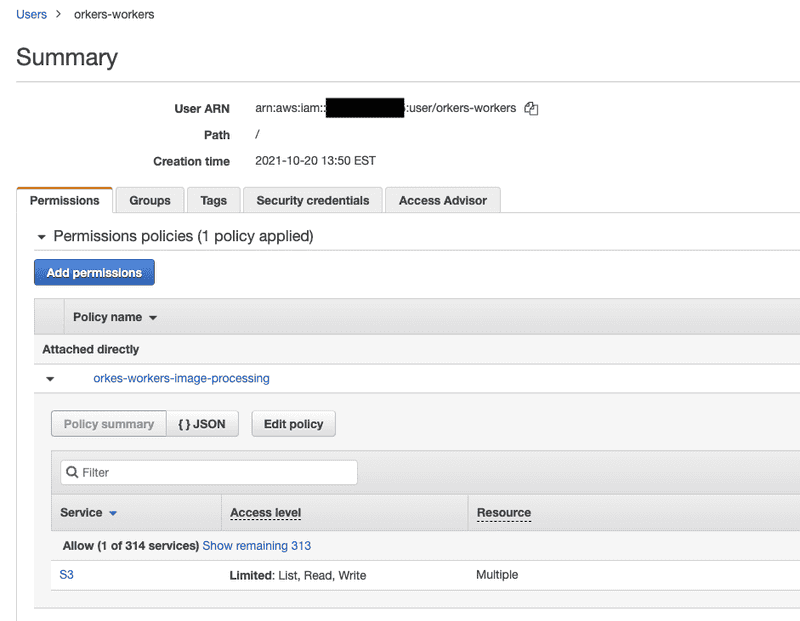Select the Access Advisor tab
This screenshot has height=621, width=800.
pos(442,201)
